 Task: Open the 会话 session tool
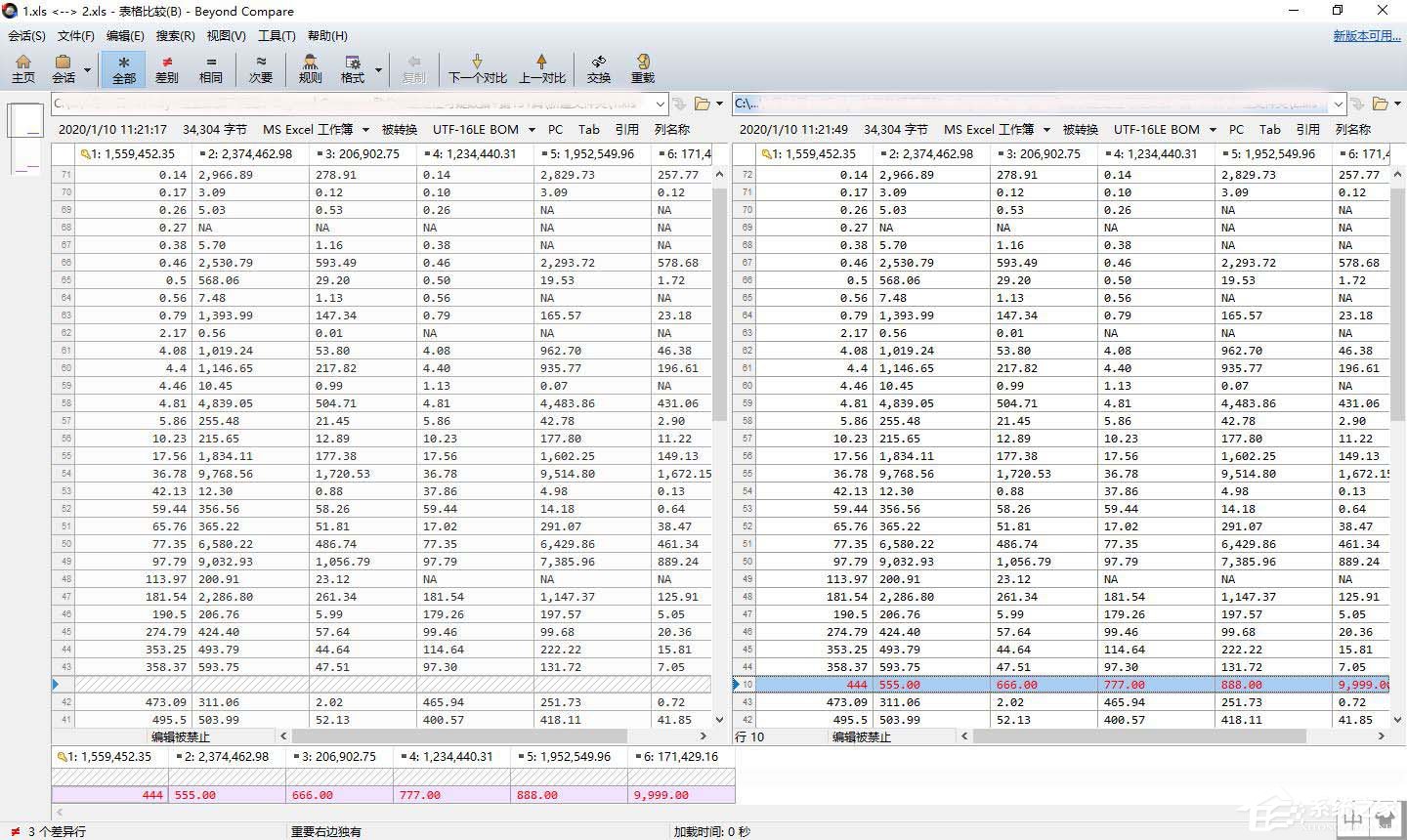63,68
